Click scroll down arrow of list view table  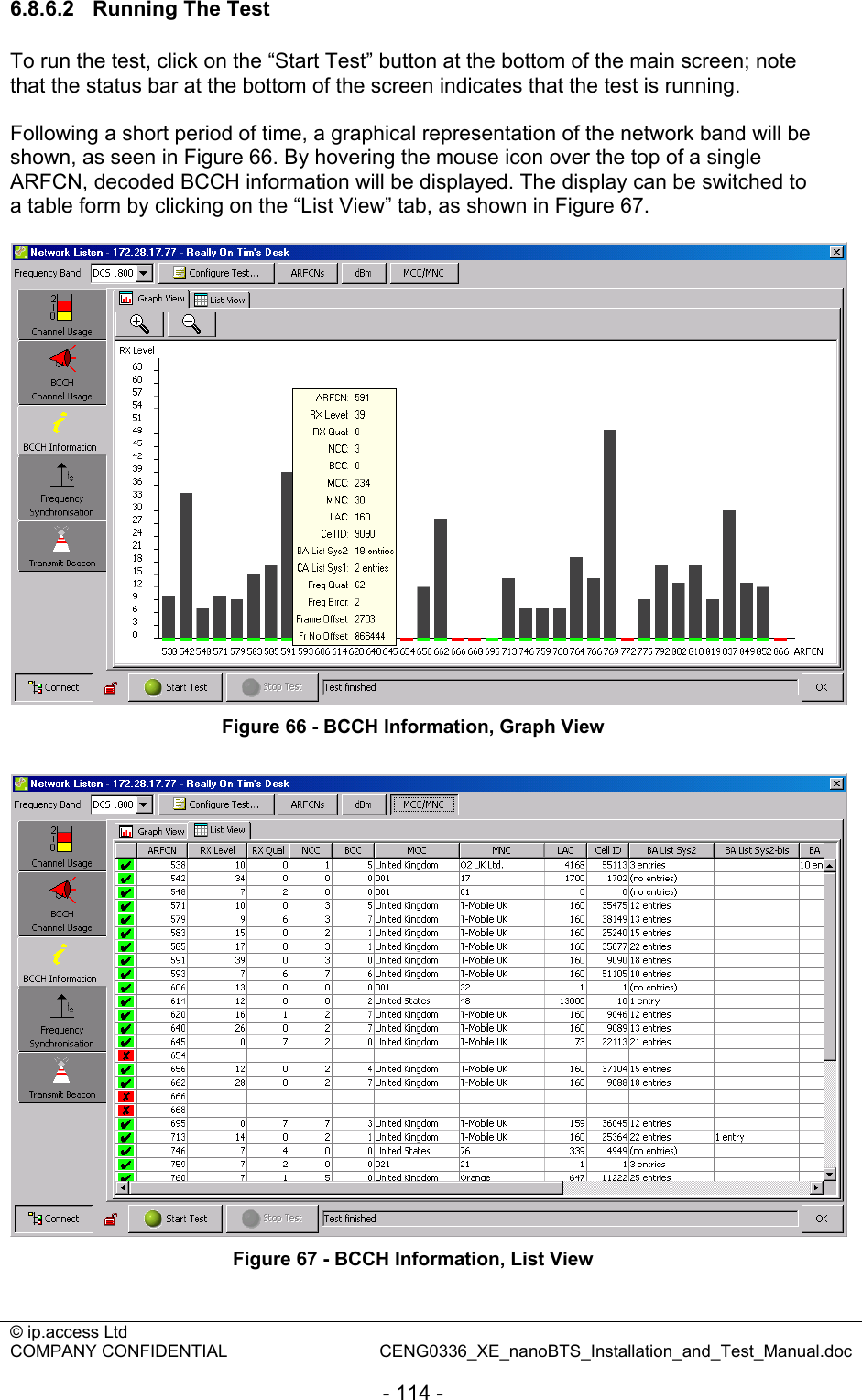[829, 1174]
